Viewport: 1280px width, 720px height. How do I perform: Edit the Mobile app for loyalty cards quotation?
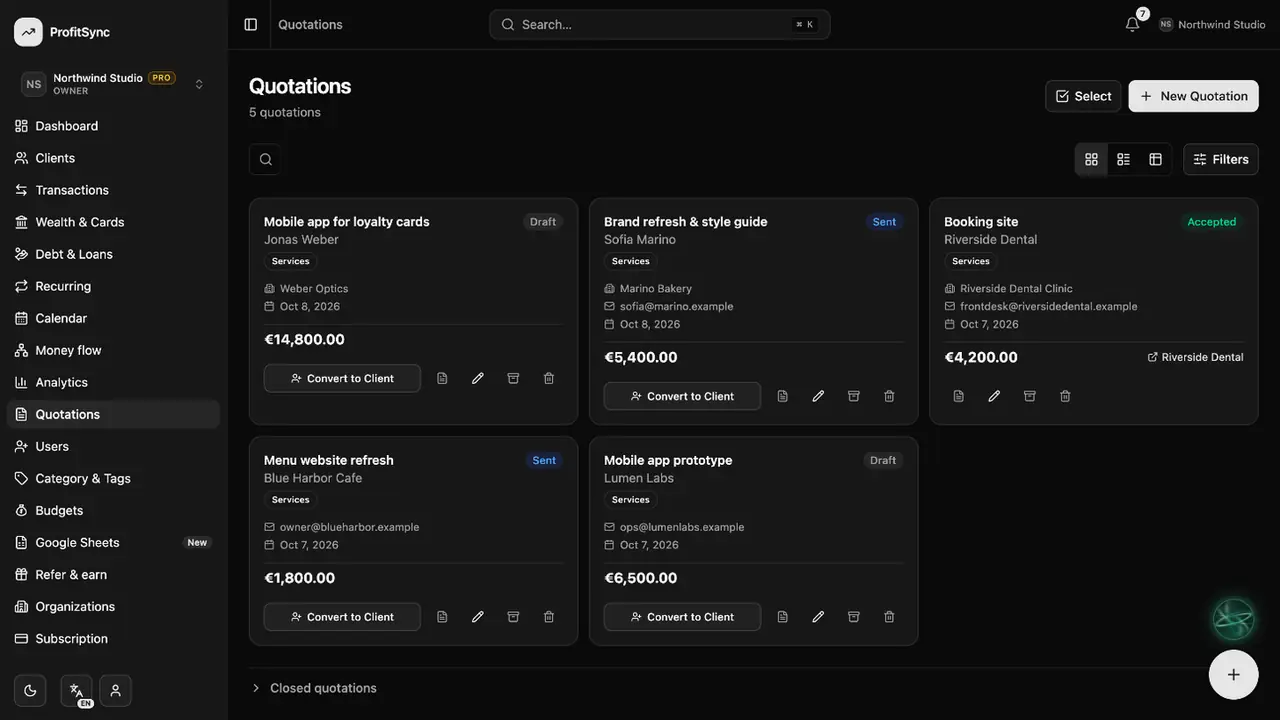(x=478, y=378)
